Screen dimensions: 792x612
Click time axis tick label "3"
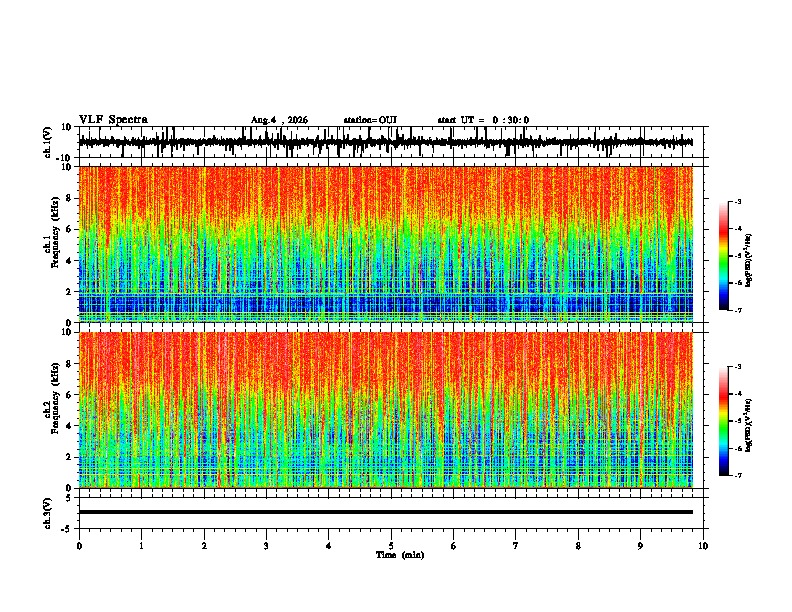(x=266, y=546)
